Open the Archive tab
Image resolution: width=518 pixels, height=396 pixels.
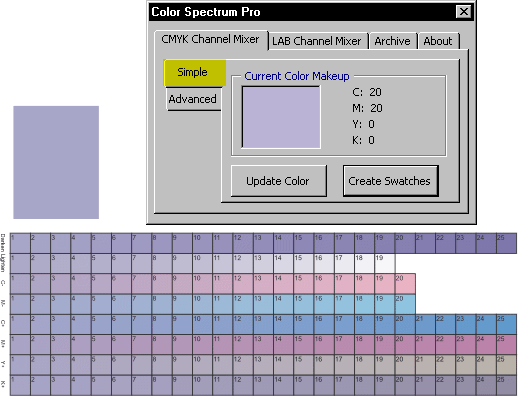[x=393, y=41]
